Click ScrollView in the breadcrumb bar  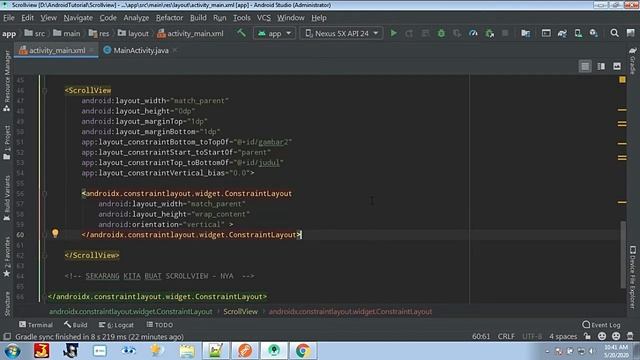pos(240,311)
